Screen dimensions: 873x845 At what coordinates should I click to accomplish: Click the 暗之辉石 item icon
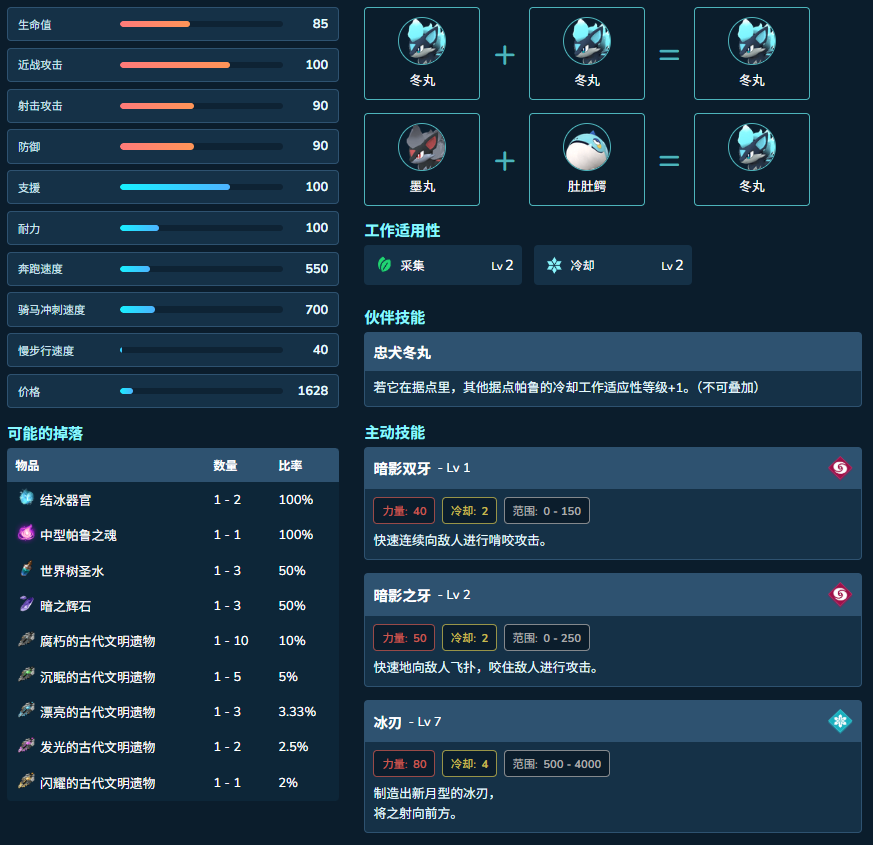(x=26, y=604)
